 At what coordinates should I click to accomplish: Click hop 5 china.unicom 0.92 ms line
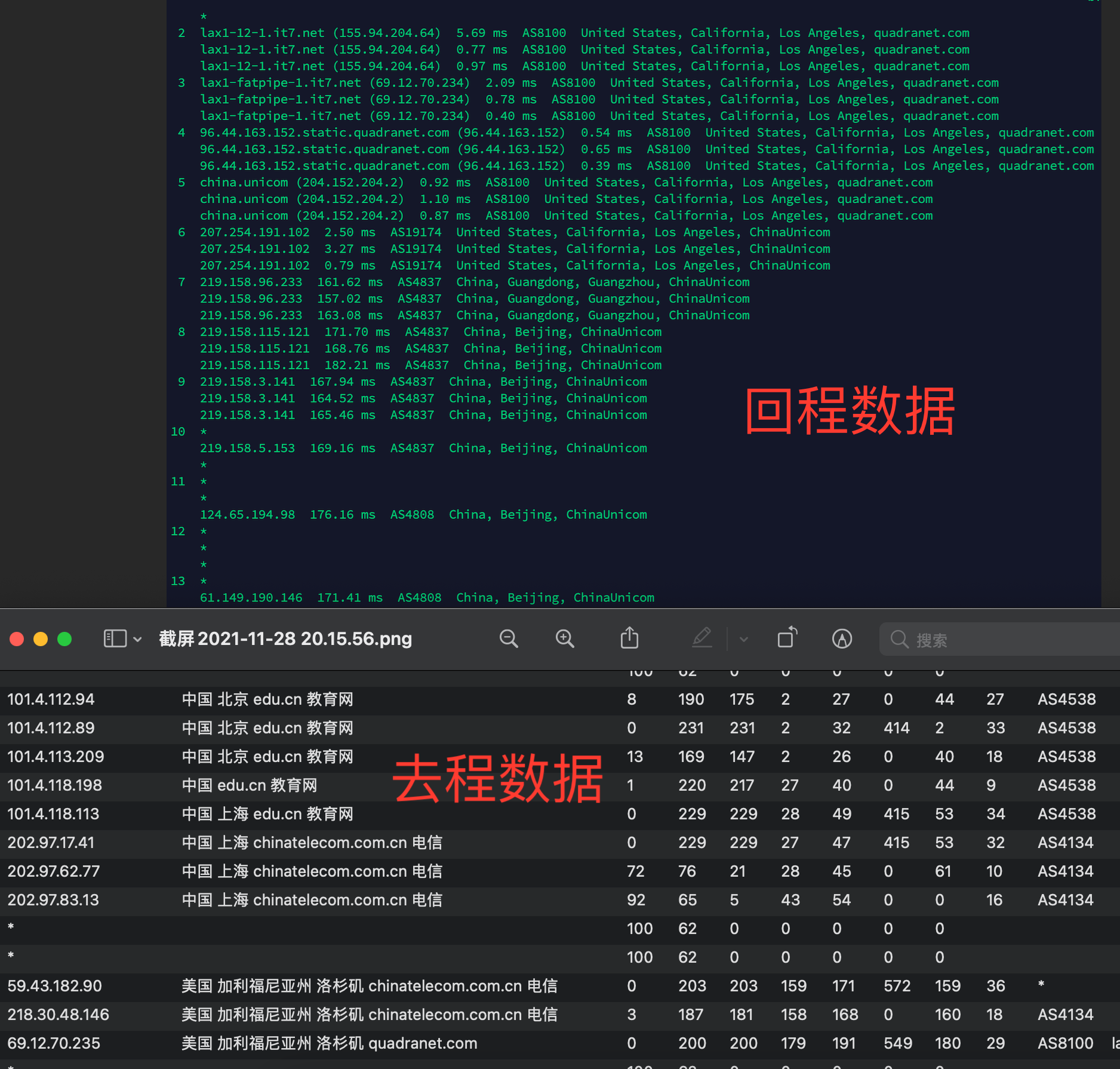[567, 183]
